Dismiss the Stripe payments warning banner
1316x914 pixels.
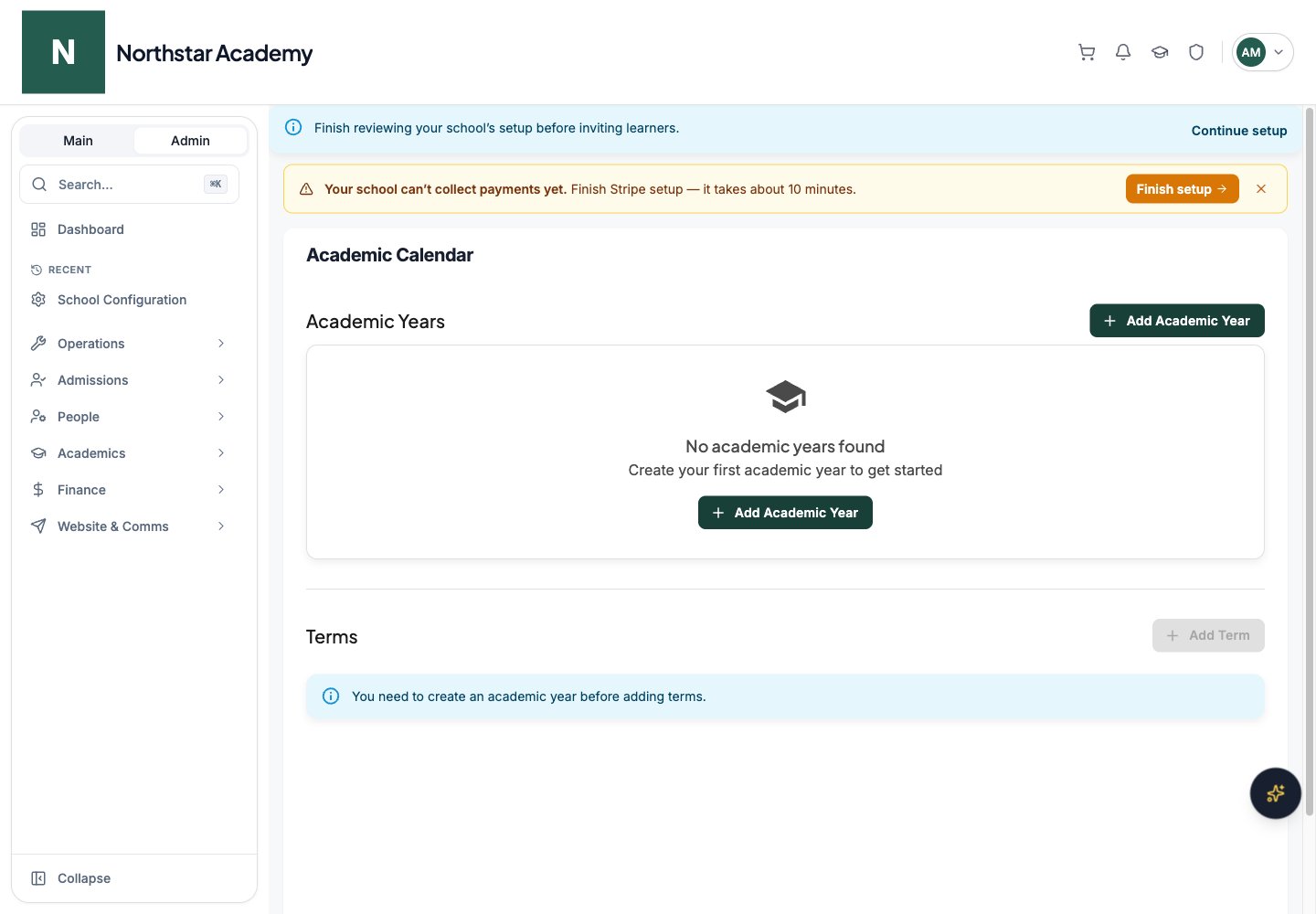tap(1261, 189)
